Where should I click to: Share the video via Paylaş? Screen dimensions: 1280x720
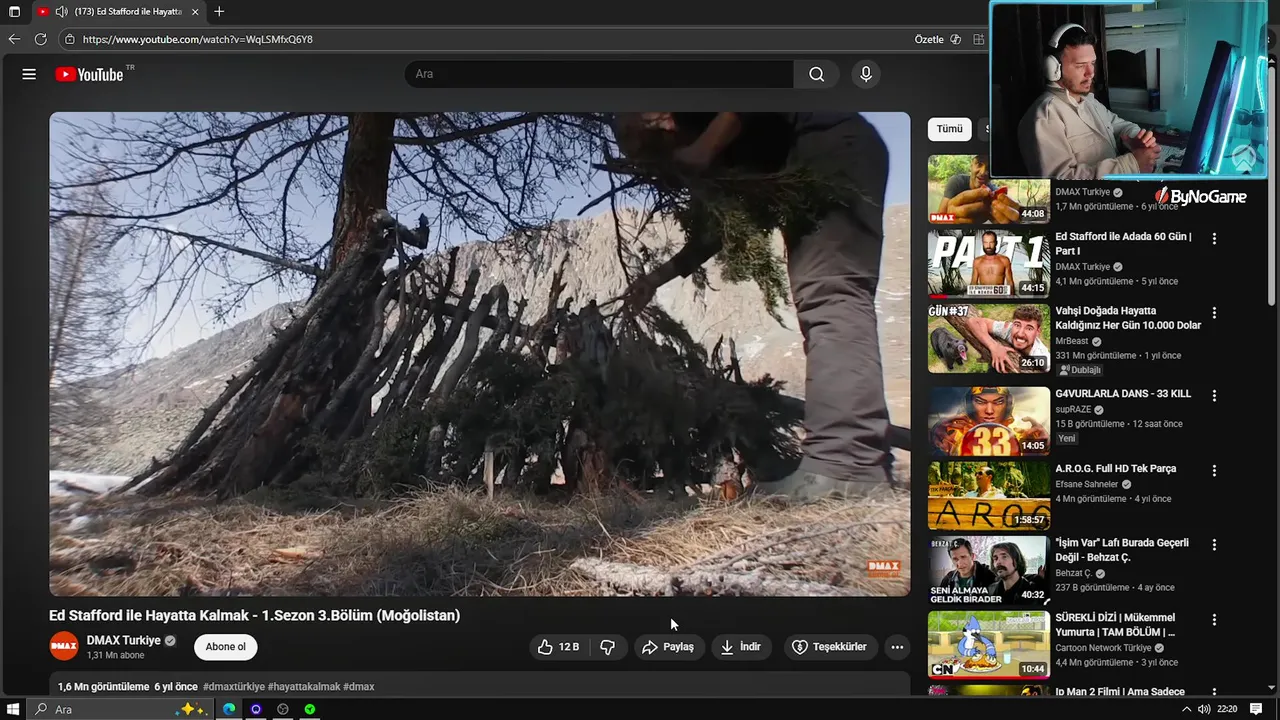(x=668, y=647)
